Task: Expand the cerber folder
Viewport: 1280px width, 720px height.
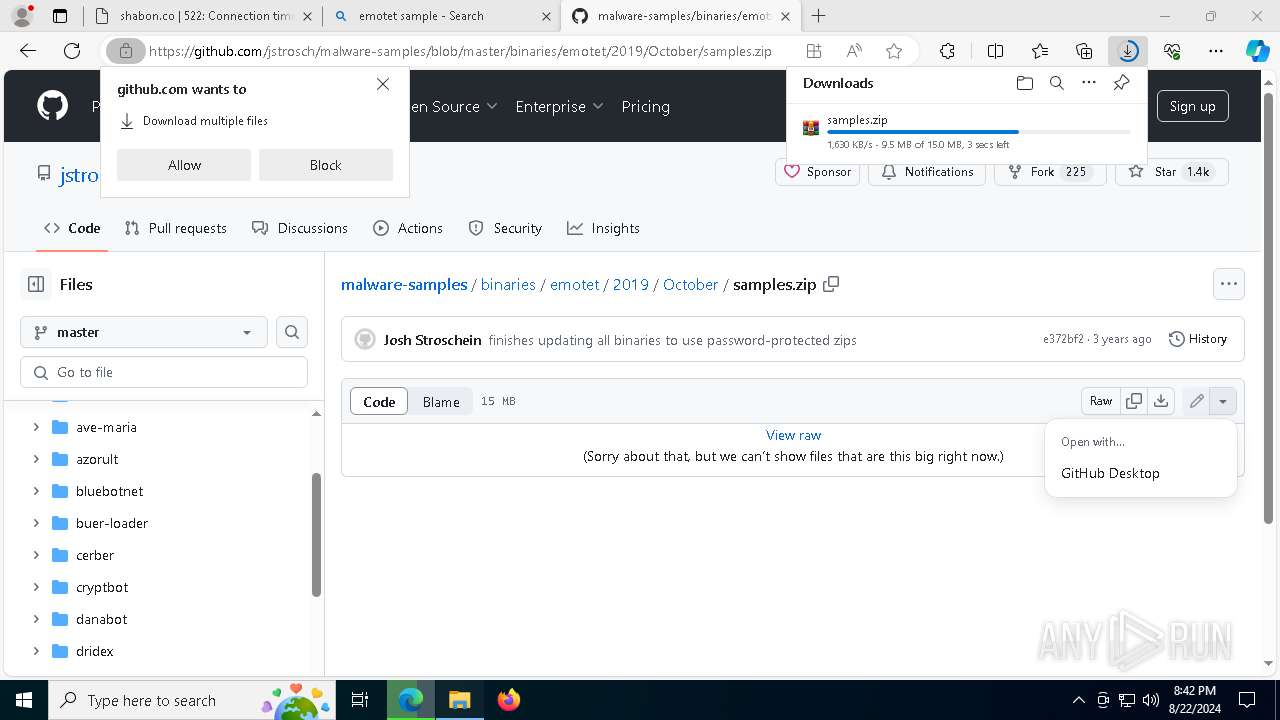Action: click(36, 555)
